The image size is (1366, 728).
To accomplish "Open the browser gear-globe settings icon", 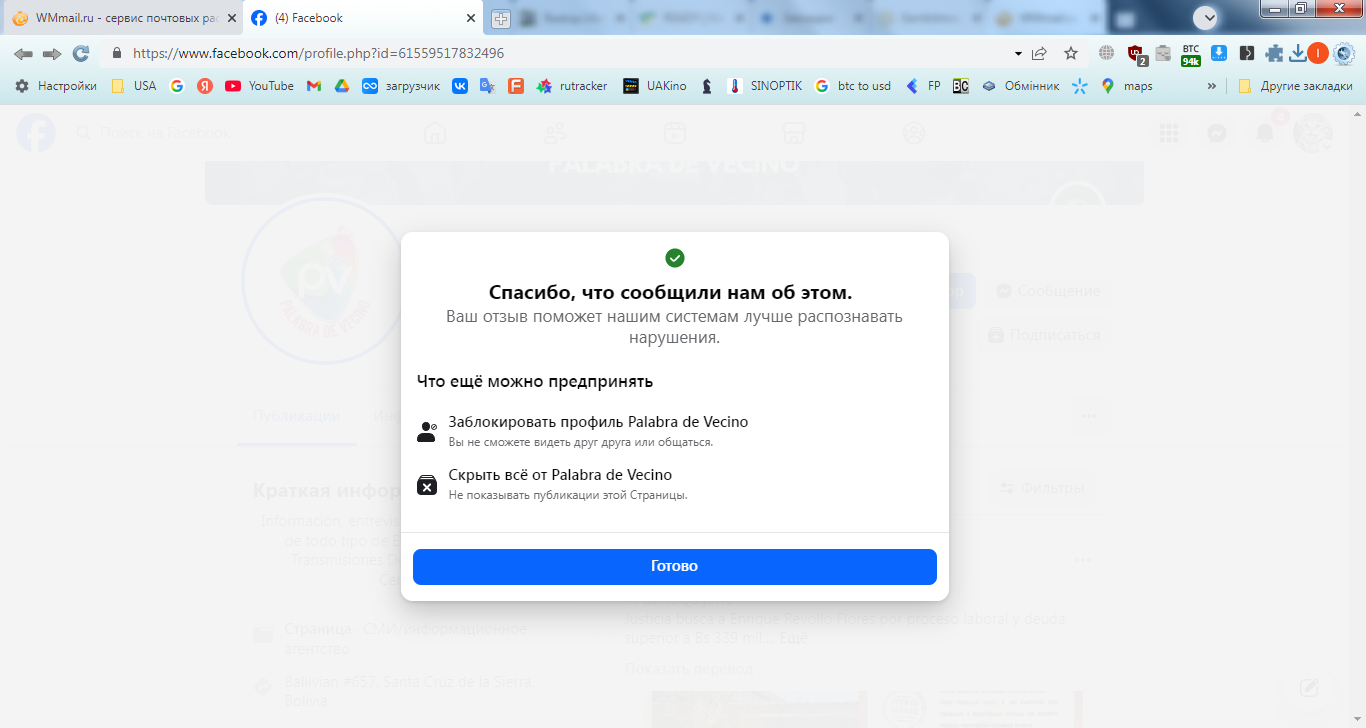I will 1344,53.
